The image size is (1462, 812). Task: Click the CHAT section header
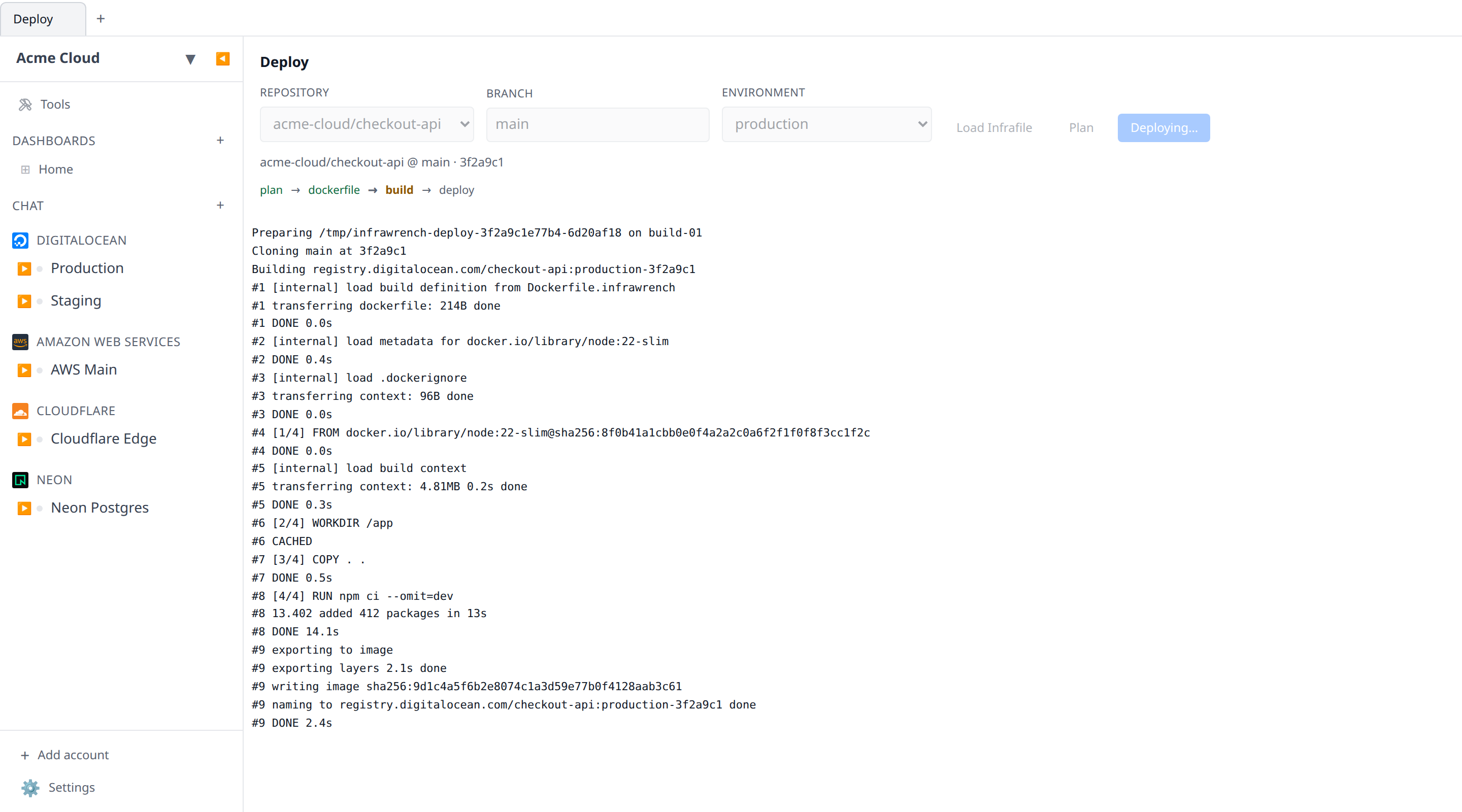click(28, 206)
